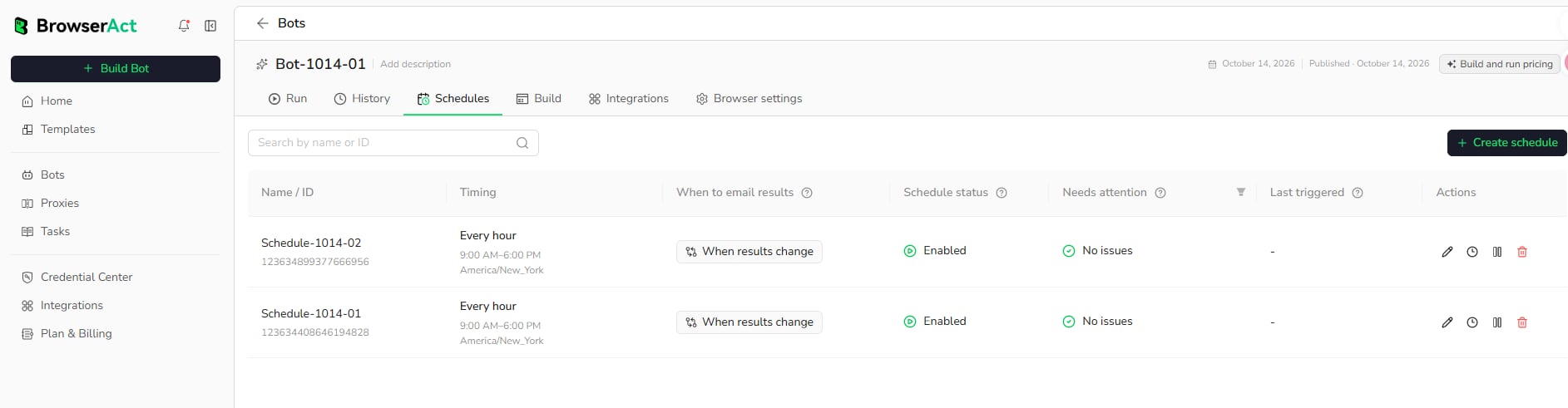Click Every hour timing for Schedule-1014-01
The height and width of the screenshot is (408, 1568).
487,307
